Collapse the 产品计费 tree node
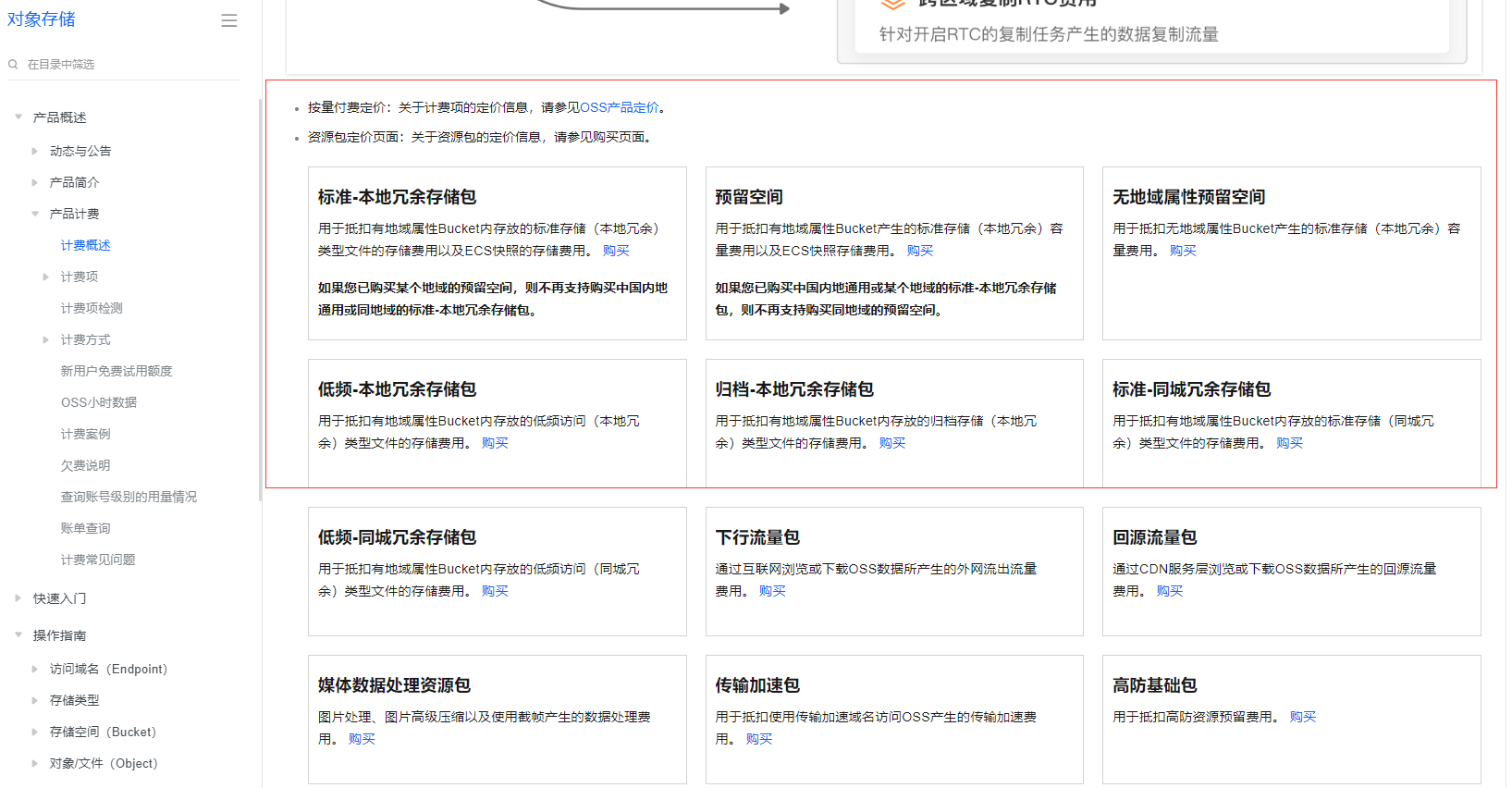 click(x=35, y=214)
